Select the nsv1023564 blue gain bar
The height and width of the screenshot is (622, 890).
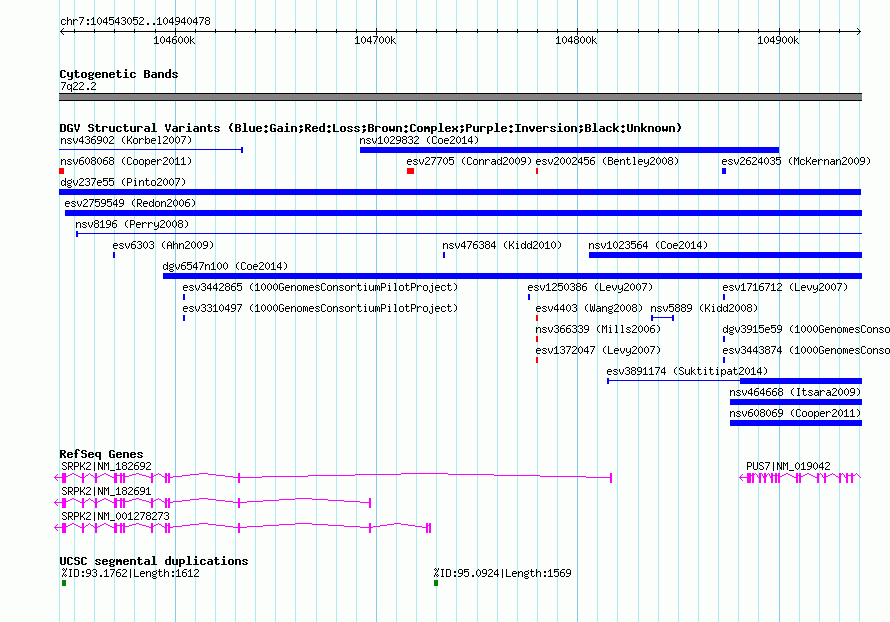tap(725, 255)
